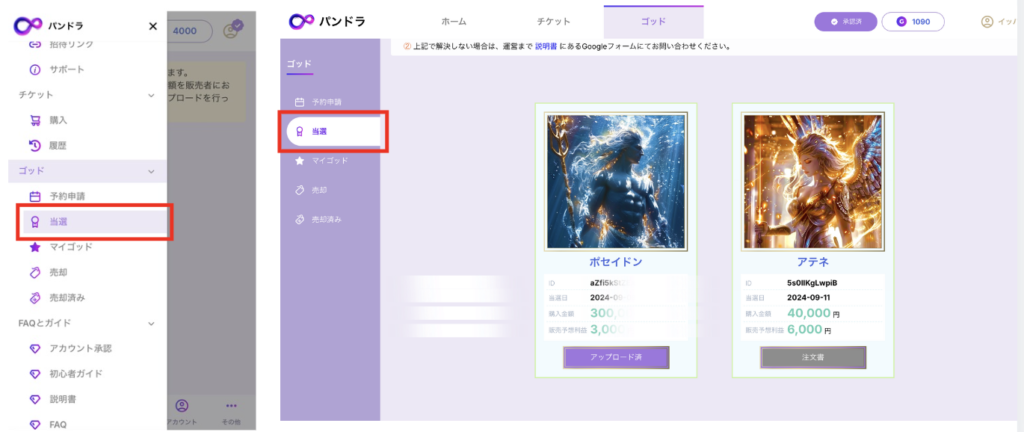Screen dimensions: 1024x432
Task: Switch to the チケット tab in top navigation
Action: click(553, 21)
